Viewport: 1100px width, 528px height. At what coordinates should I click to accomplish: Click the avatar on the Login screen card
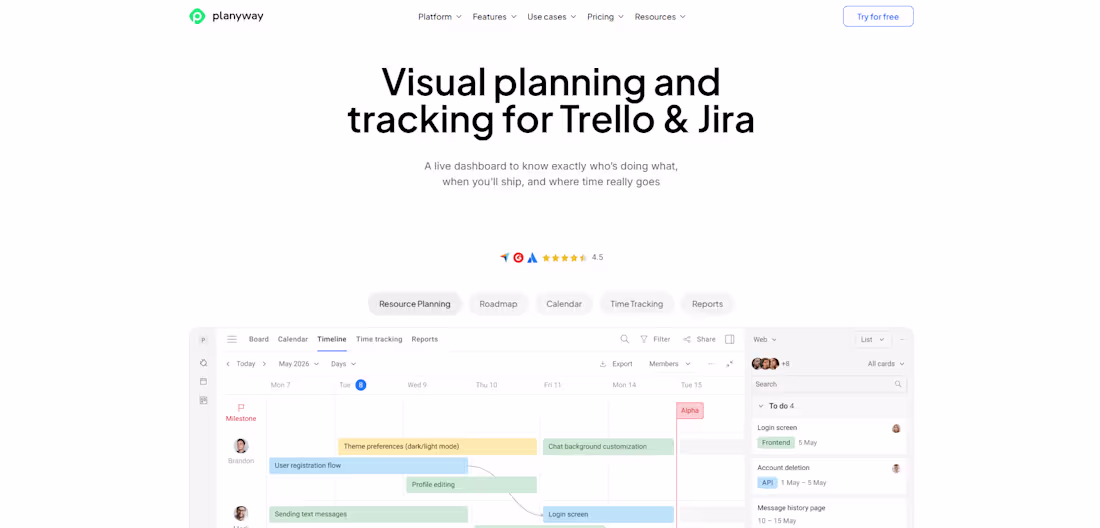pos(896,428)
